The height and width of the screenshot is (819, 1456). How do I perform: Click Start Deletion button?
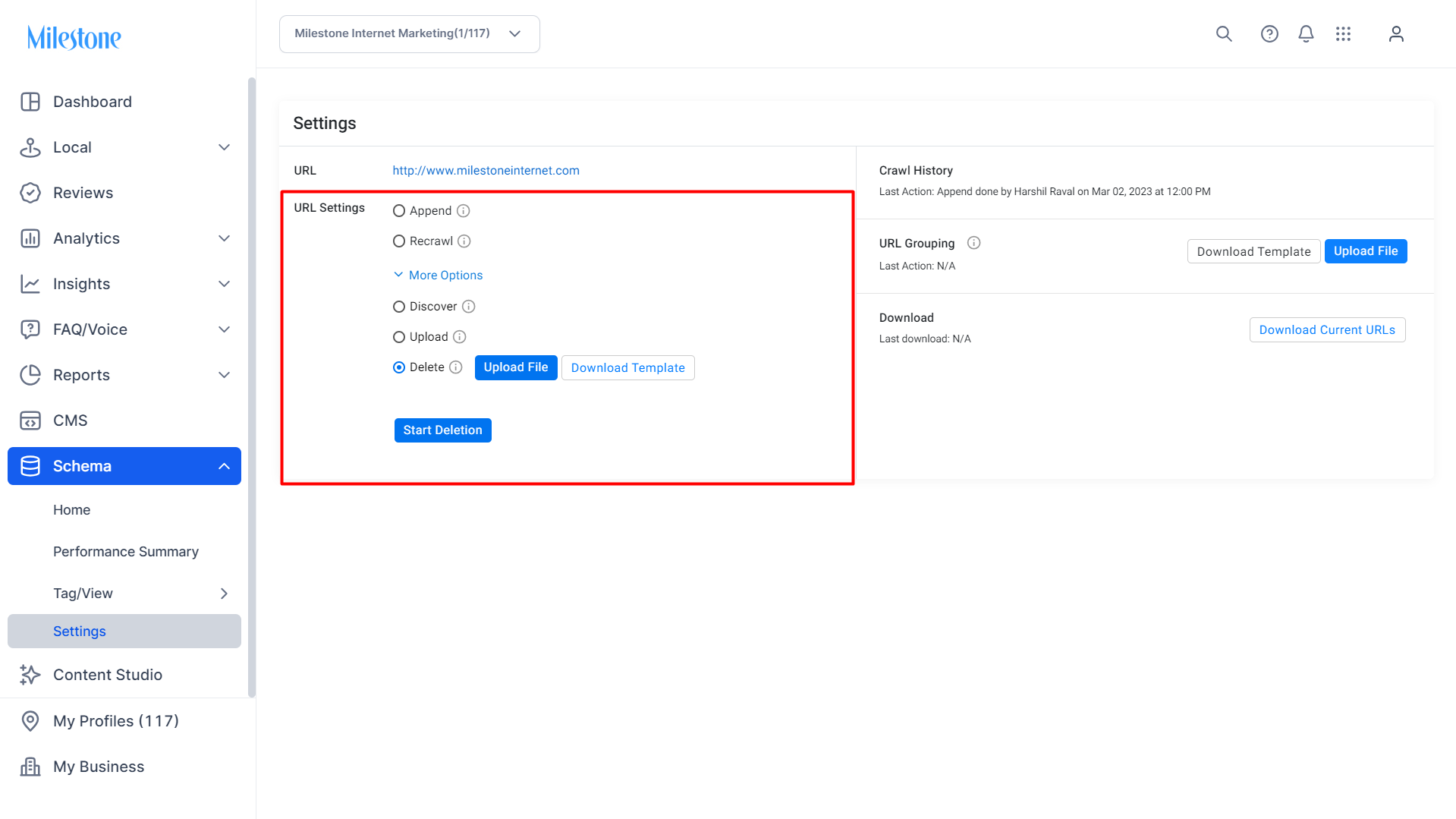click(x=443, y=430)
